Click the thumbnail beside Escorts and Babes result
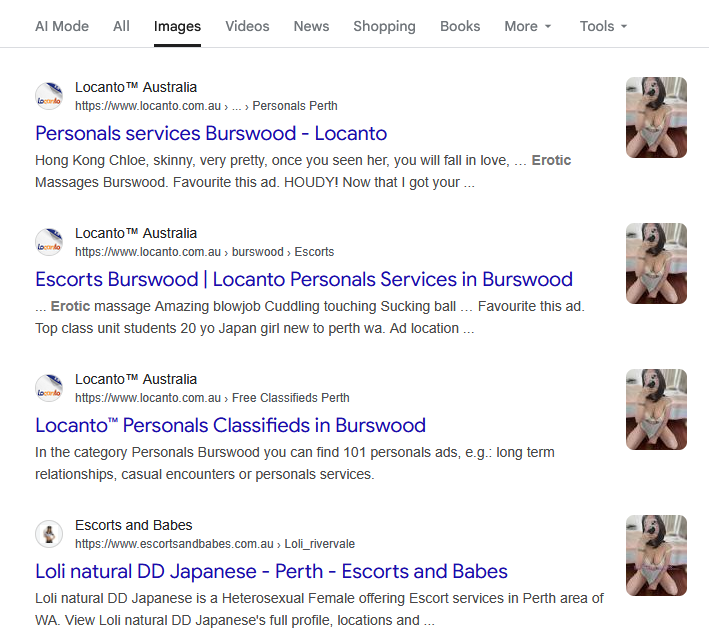The width and height of the screenshot is (709, 636). [x=656, y=556]
